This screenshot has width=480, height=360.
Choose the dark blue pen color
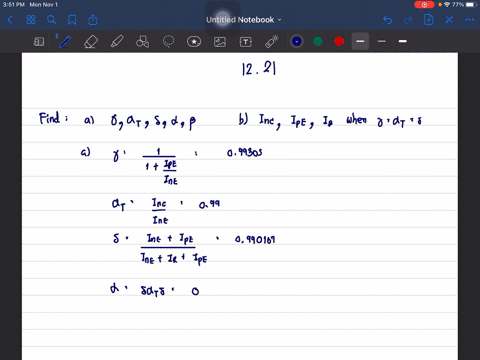click(296, 41)
